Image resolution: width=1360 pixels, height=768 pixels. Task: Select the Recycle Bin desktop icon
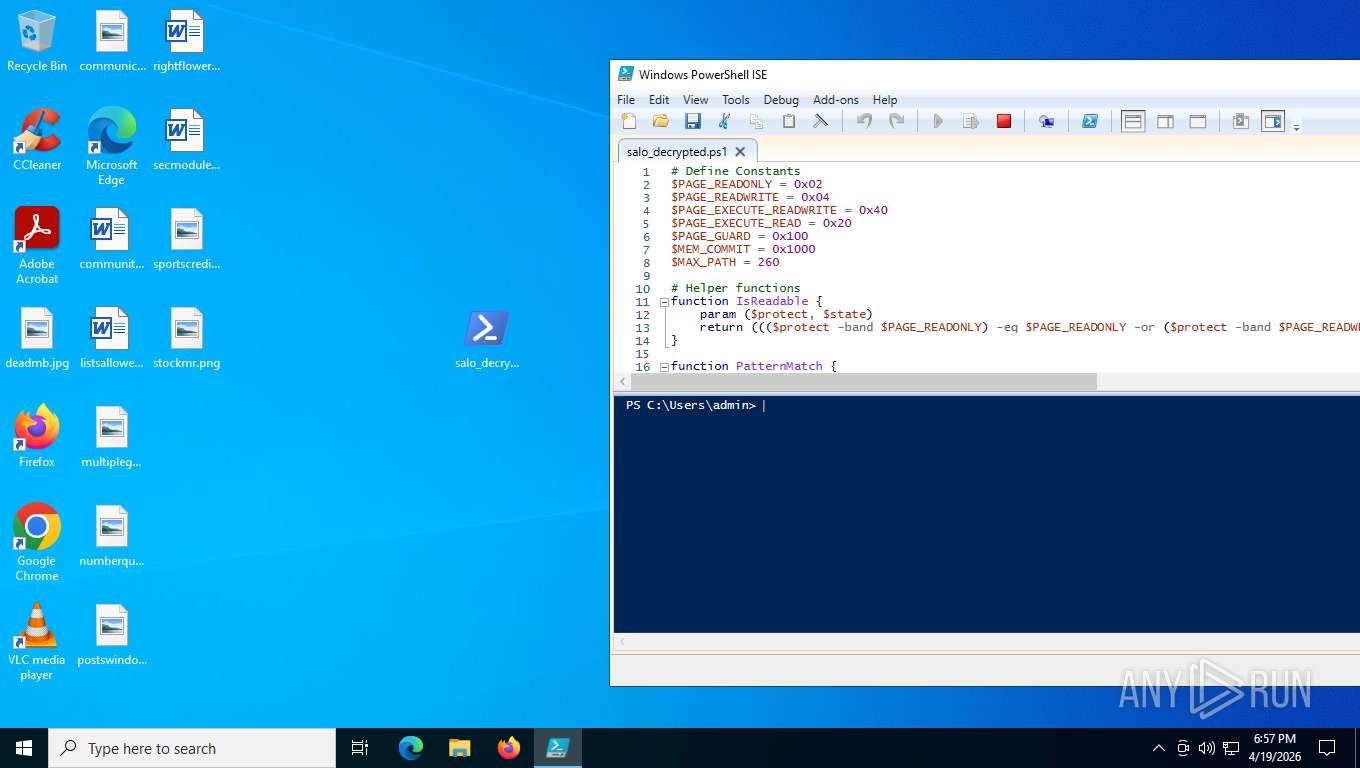coord(37,42)
